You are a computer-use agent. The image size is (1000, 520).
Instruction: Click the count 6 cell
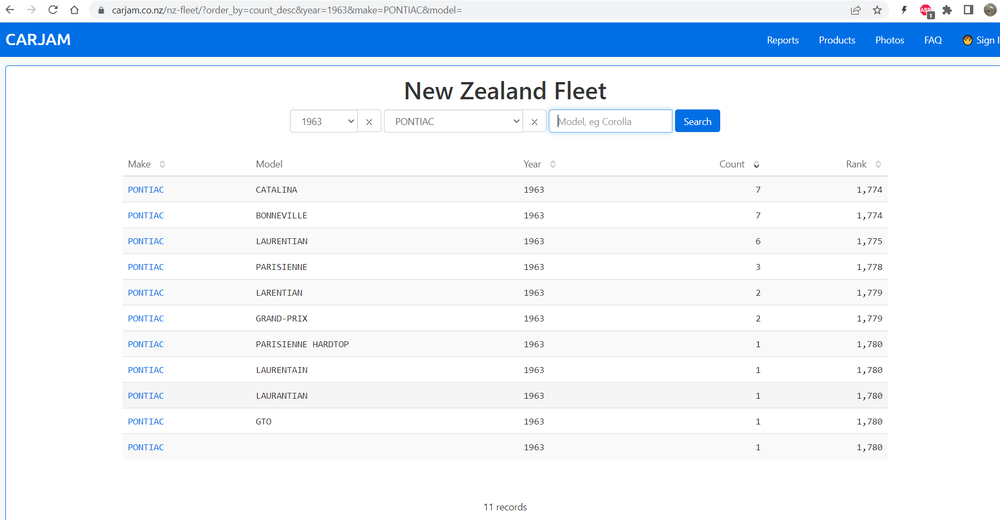758,241
